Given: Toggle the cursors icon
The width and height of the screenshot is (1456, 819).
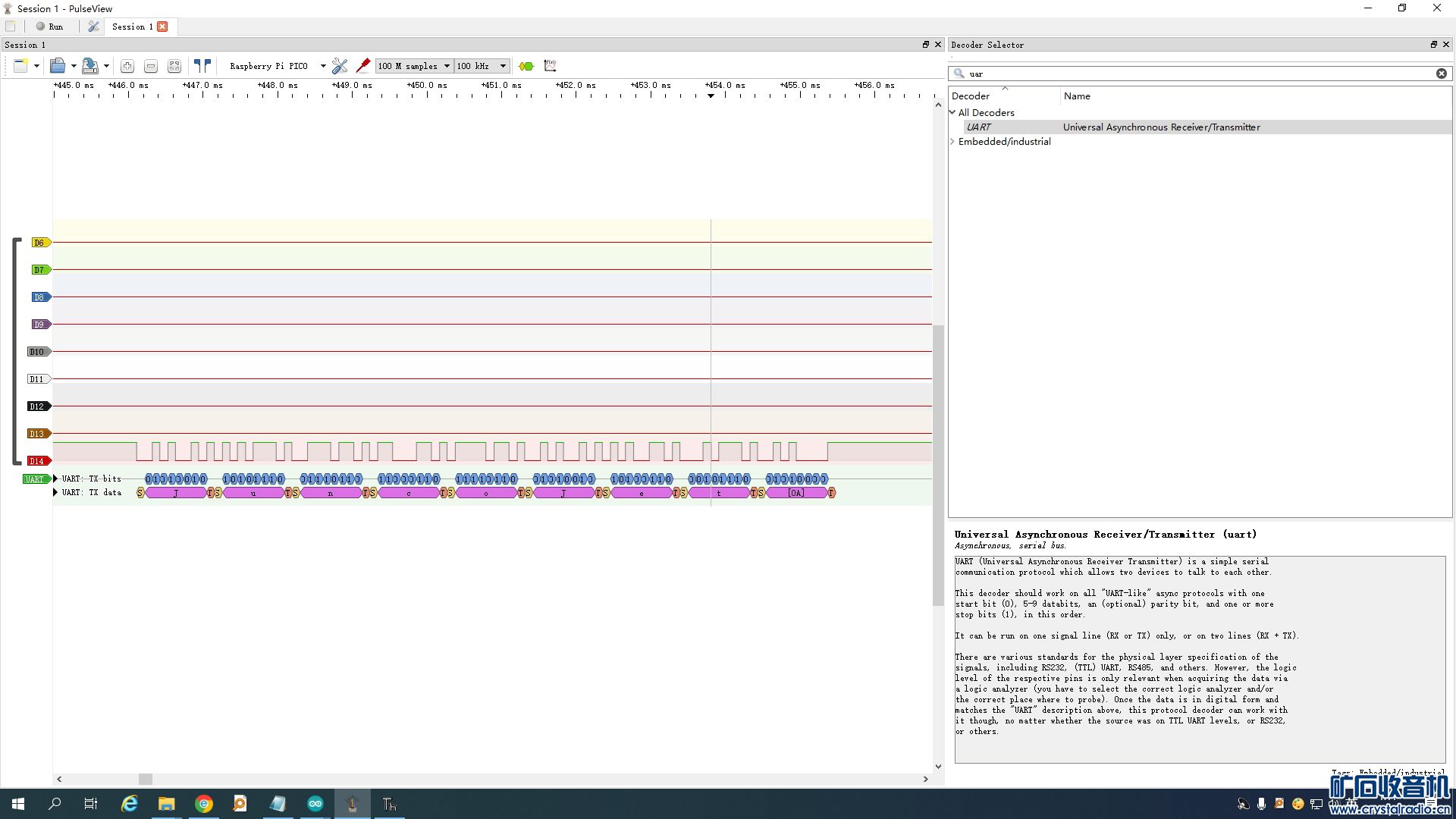Looking at the screenshot, I should click(x=202, y=66).
